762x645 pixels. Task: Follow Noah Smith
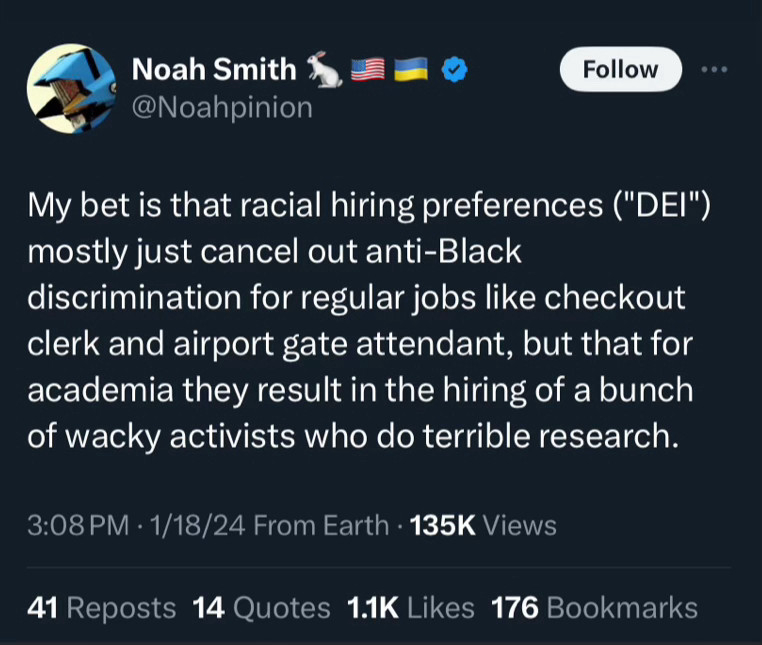click(620, 69)
